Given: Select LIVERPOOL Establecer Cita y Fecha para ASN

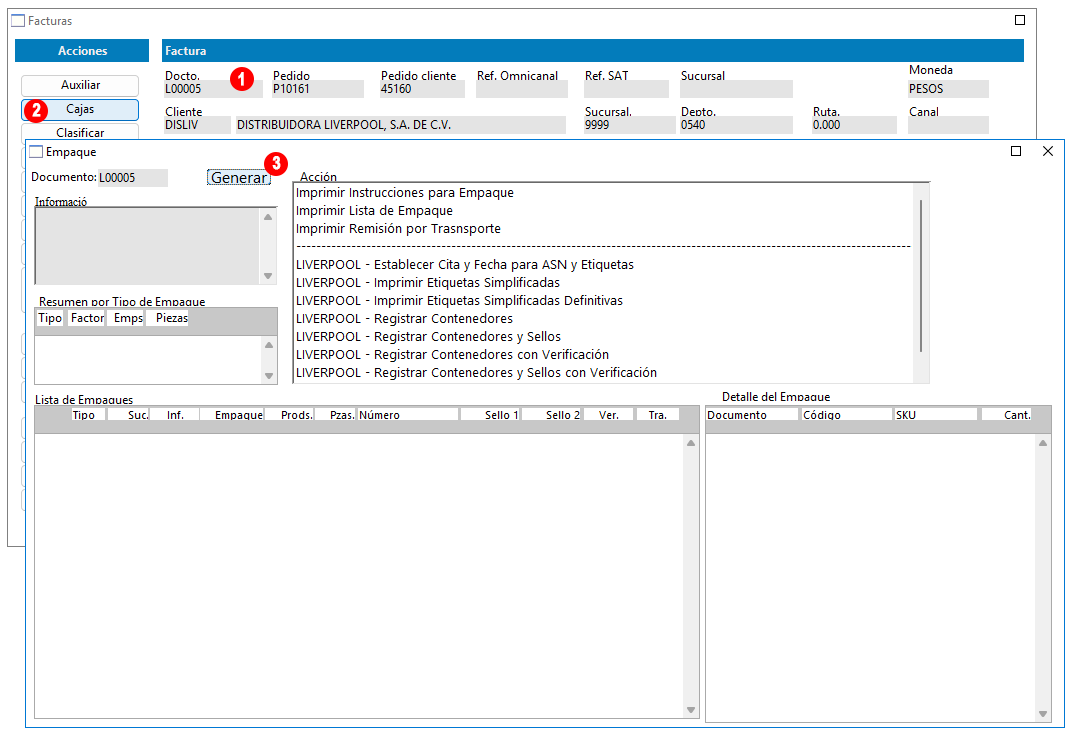Looking at the screenshot, I should [465, 264].
